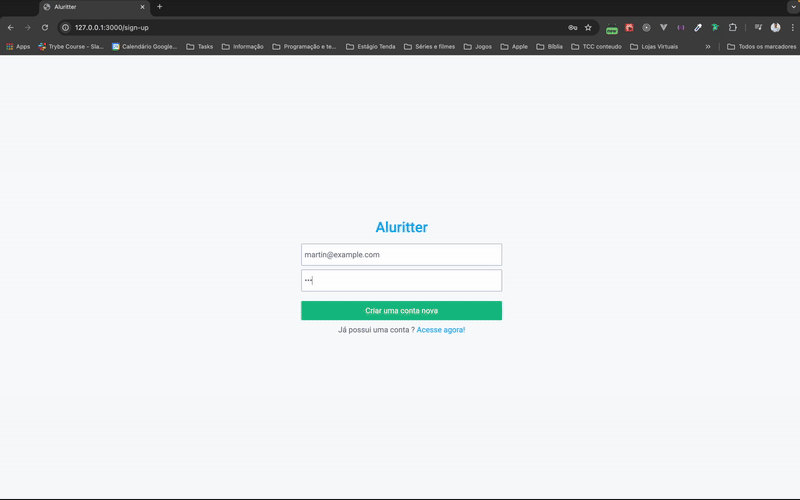This screenshot has width=800, height=500.
Task: Bookmark this page with the star
Action: [588, 28]
